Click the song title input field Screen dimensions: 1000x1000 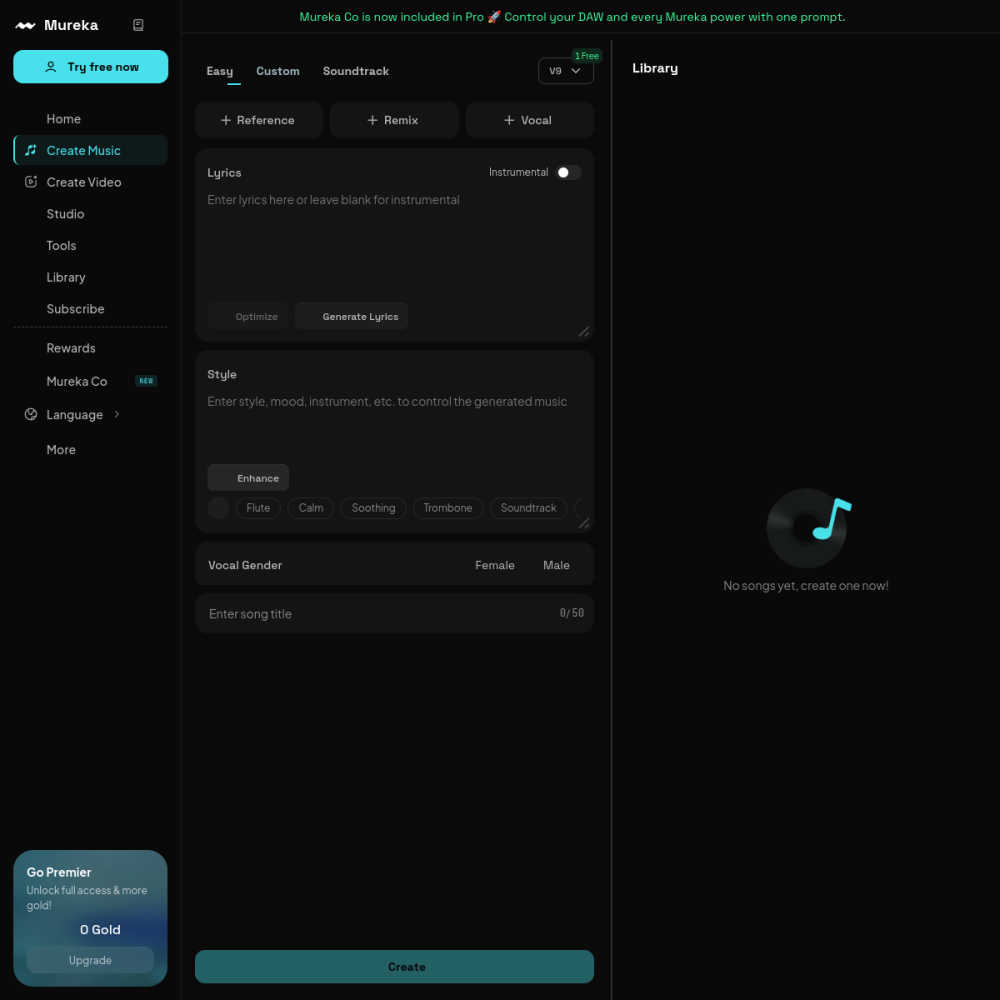(394, 614)
